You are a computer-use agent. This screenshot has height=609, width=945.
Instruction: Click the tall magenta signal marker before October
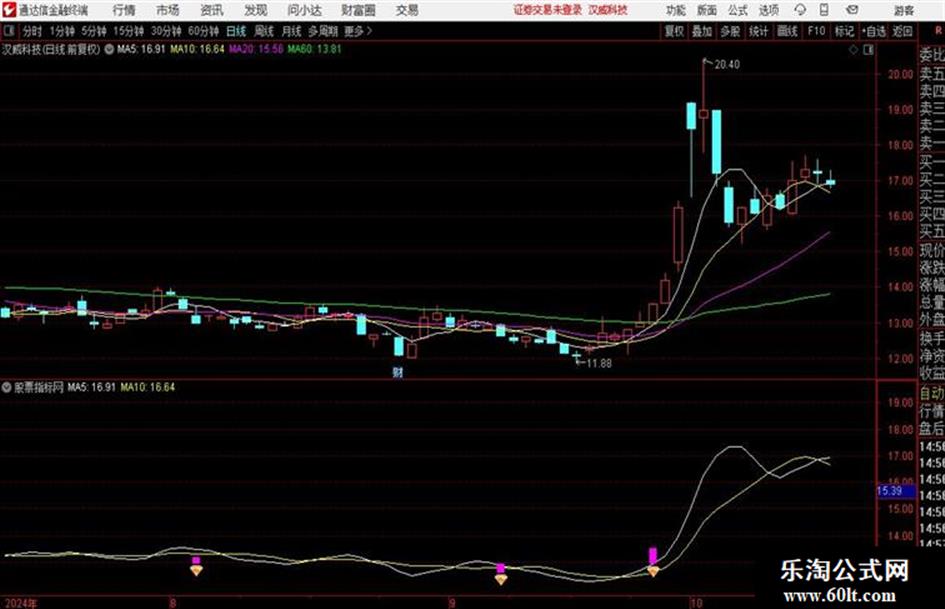(x=653, y=556)
